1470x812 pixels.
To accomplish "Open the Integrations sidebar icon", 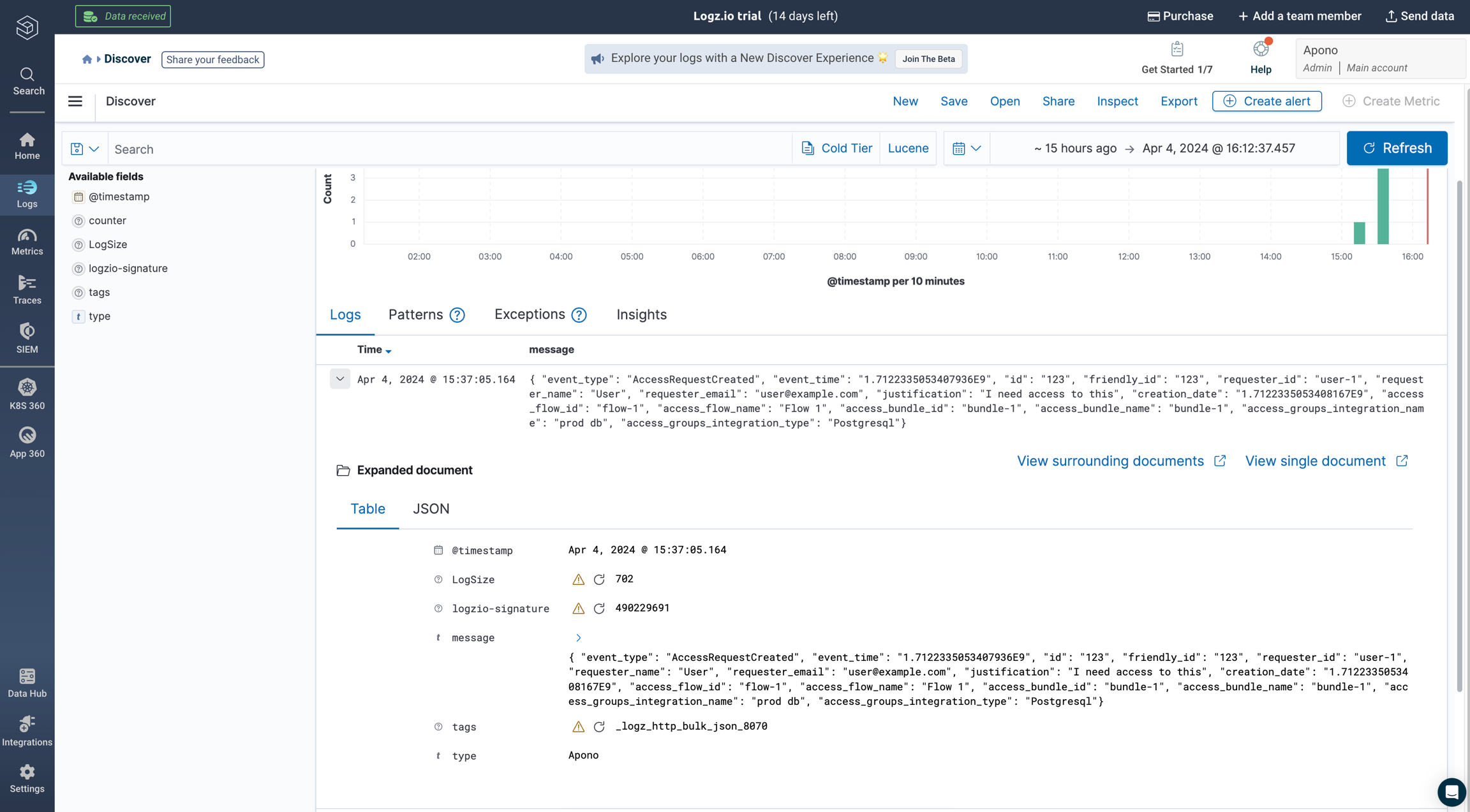I will [27, 731].
